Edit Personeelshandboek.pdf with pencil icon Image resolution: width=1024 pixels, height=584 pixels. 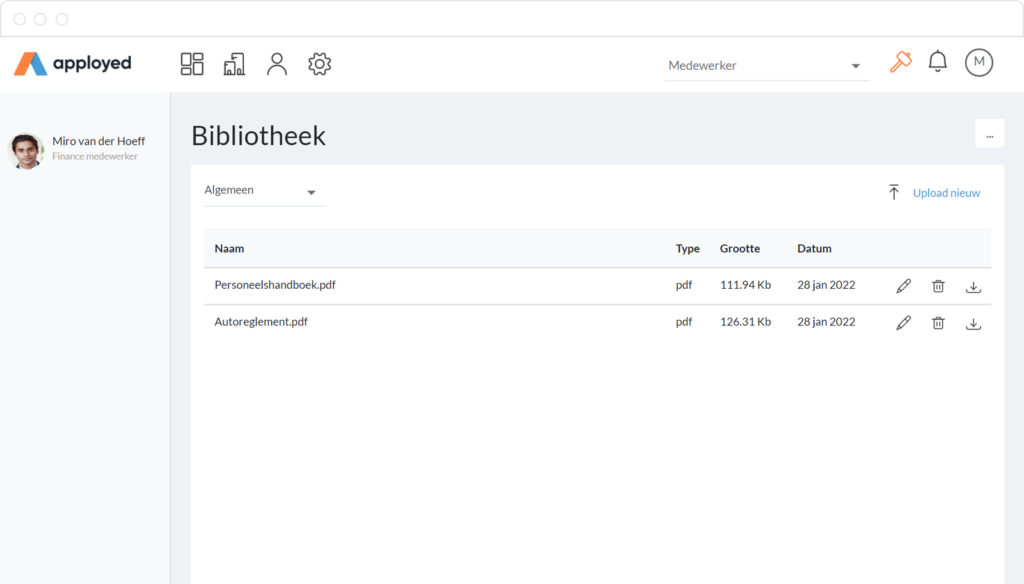coord(903,286)
